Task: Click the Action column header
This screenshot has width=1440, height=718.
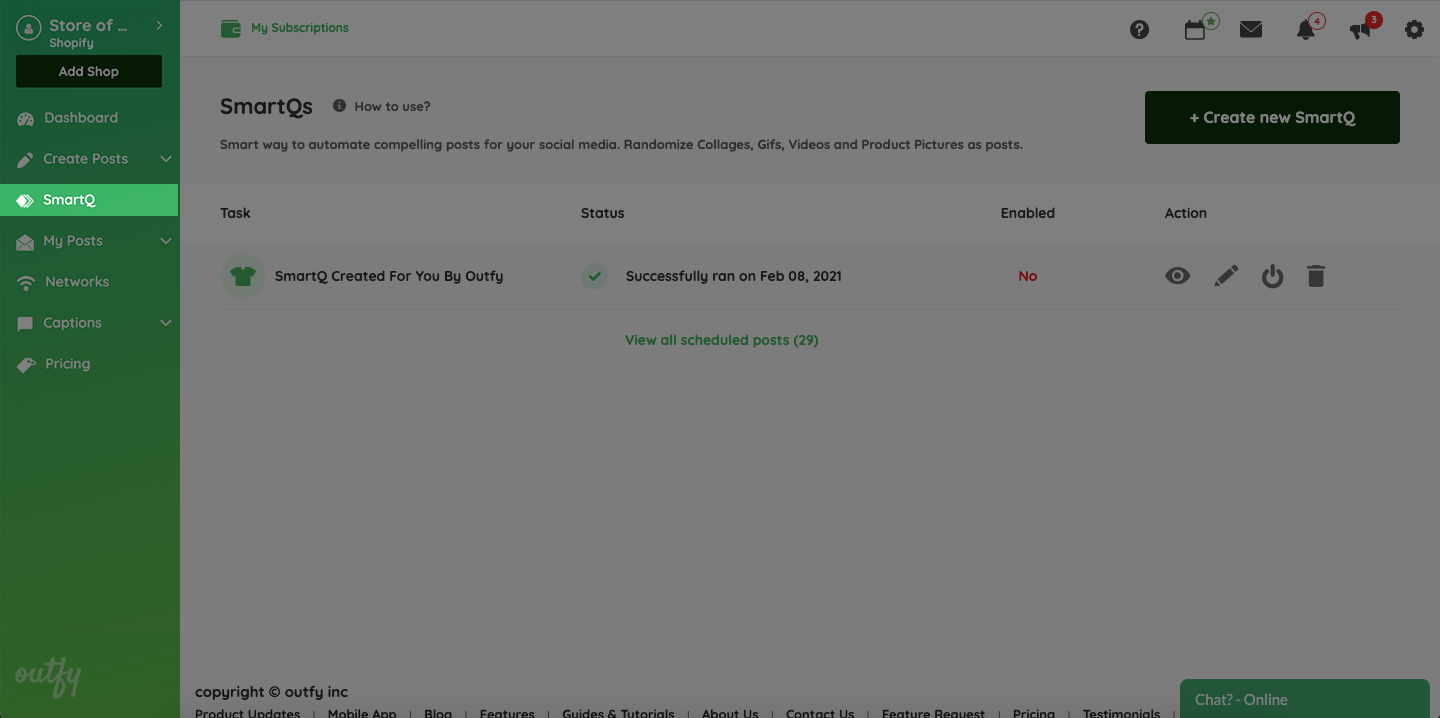Action: click(1186, 213)
